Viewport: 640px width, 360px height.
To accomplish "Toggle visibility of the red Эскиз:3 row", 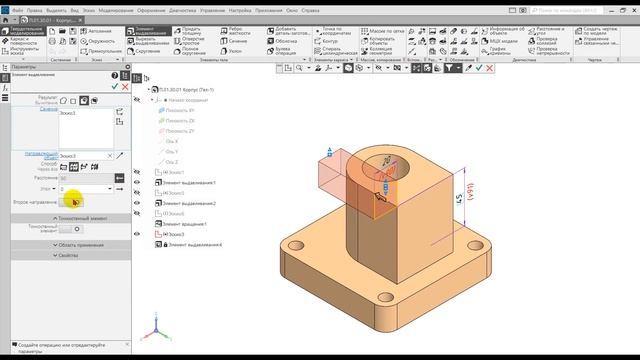I will [x=137, y=234].
